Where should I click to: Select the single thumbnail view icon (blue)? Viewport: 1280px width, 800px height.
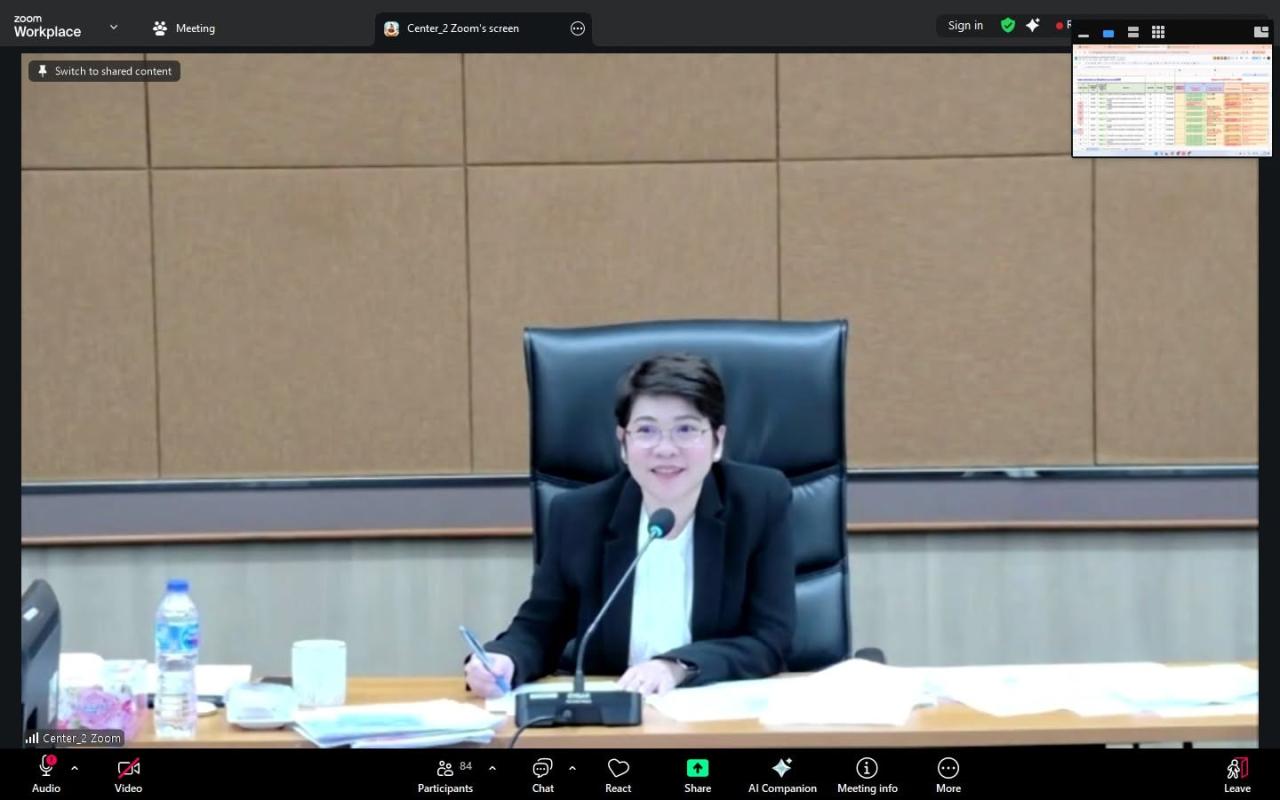click(x=1108, y=33)
